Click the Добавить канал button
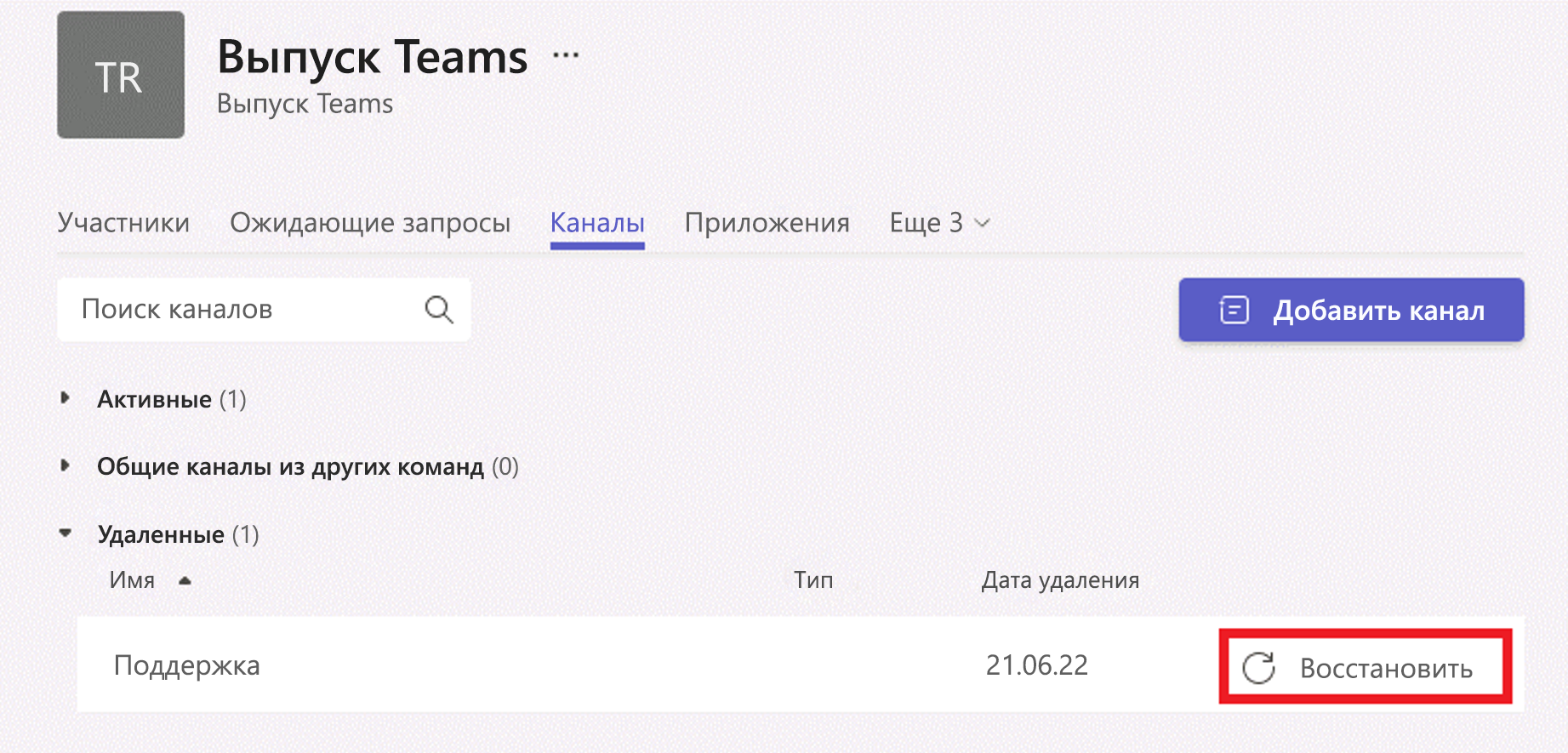The height and width of the screenshot is (753, 1568). [x=1351, y=310]
